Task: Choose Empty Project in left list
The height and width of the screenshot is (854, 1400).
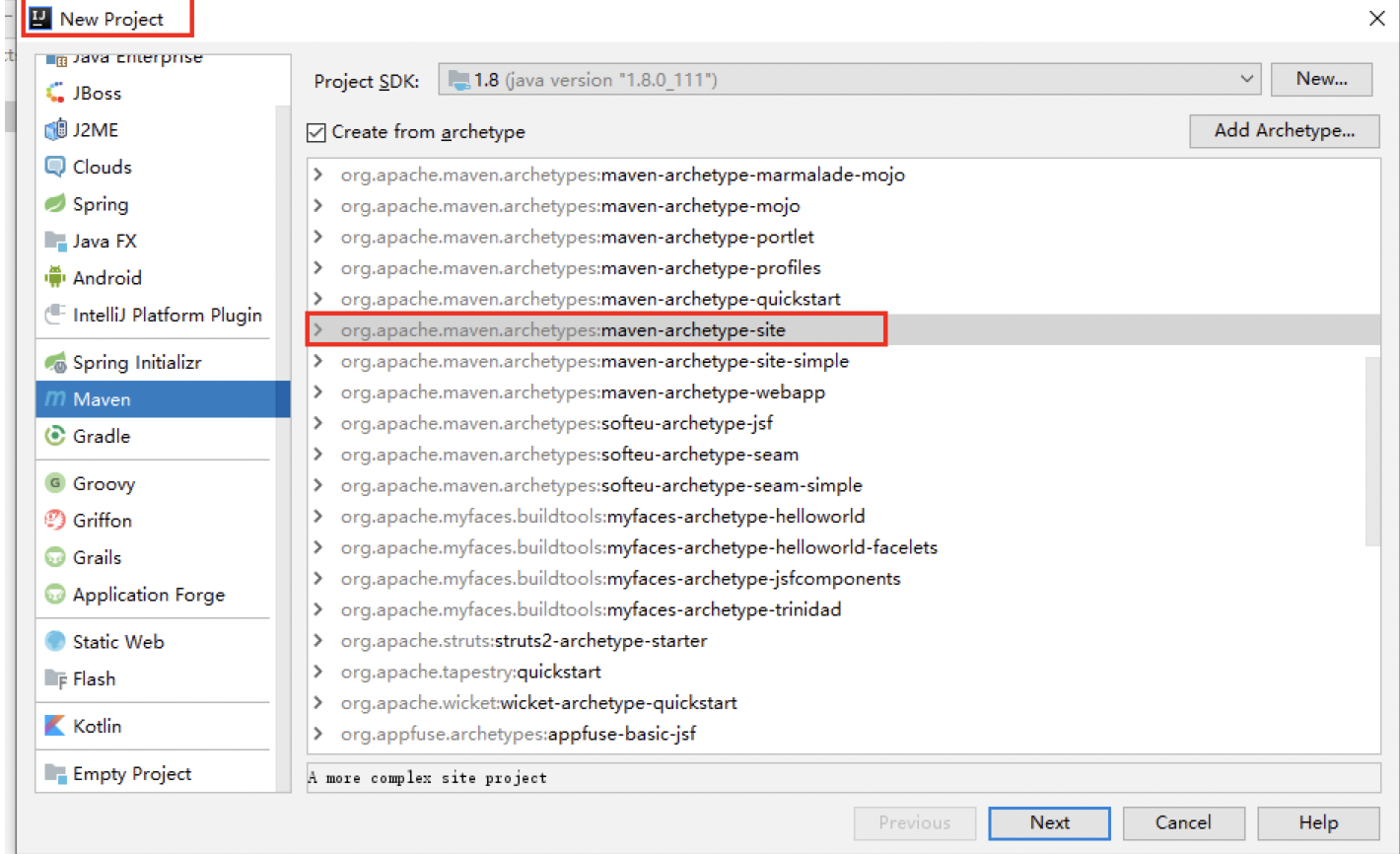Action: tap(131, 774)
